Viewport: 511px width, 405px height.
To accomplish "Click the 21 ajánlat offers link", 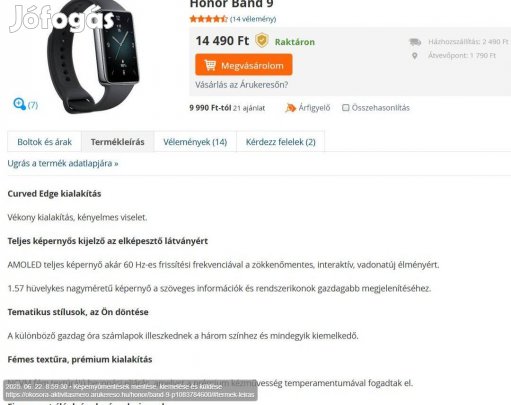I will (249, 108).
